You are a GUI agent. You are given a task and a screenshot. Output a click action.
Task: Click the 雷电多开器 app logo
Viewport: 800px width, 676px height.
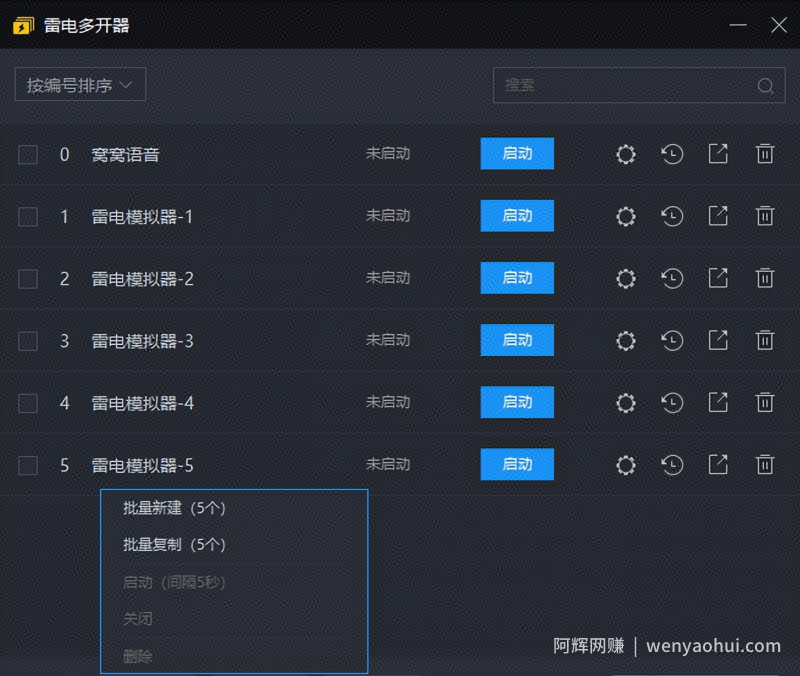point(23,25)
